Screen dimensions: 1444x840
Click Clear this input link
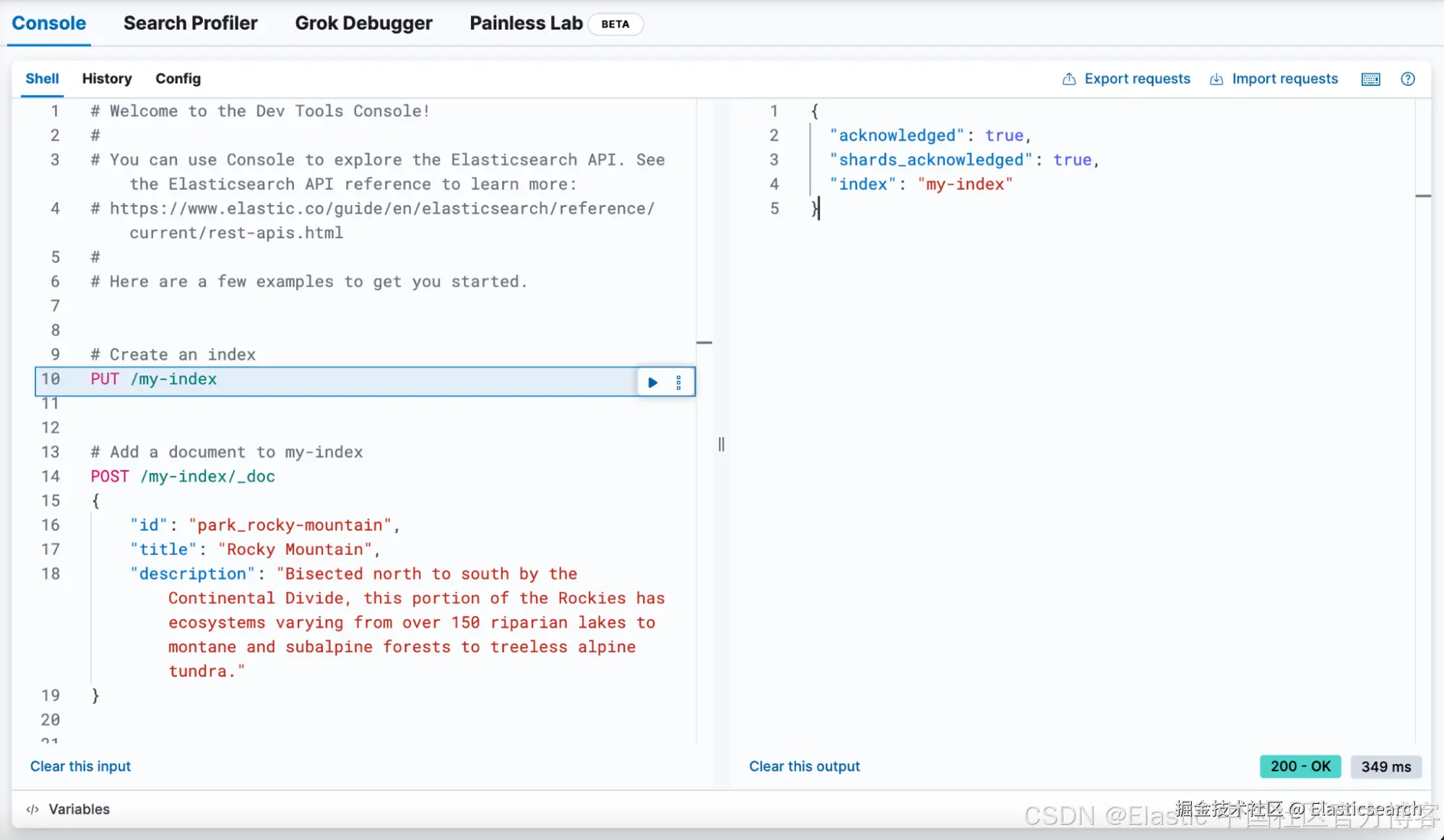click(80, 766)
